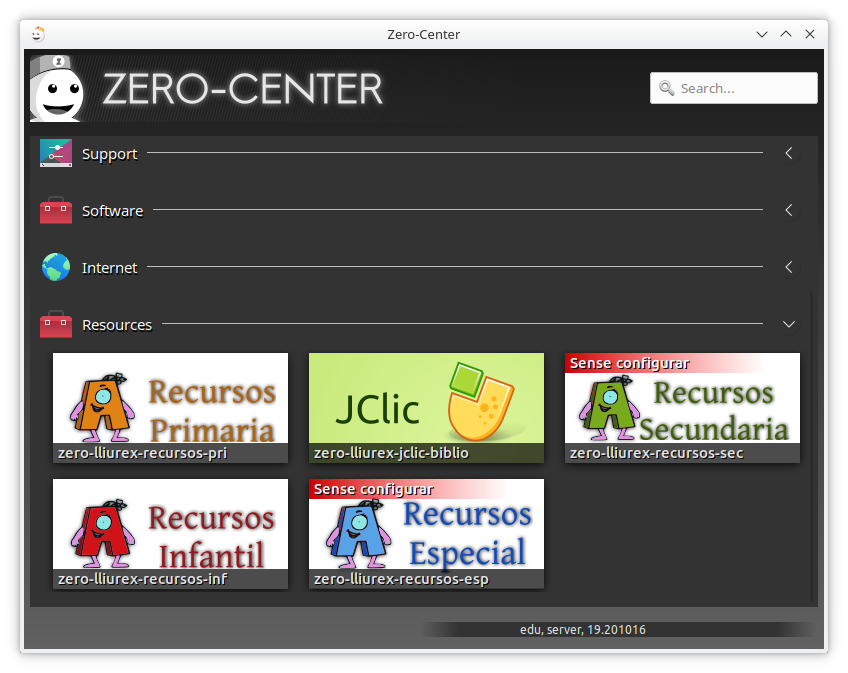Image resolution: width=848 pixels, height=673 pixels.
Task: Expand the Software section chevron
Action: tap(789, 210)
